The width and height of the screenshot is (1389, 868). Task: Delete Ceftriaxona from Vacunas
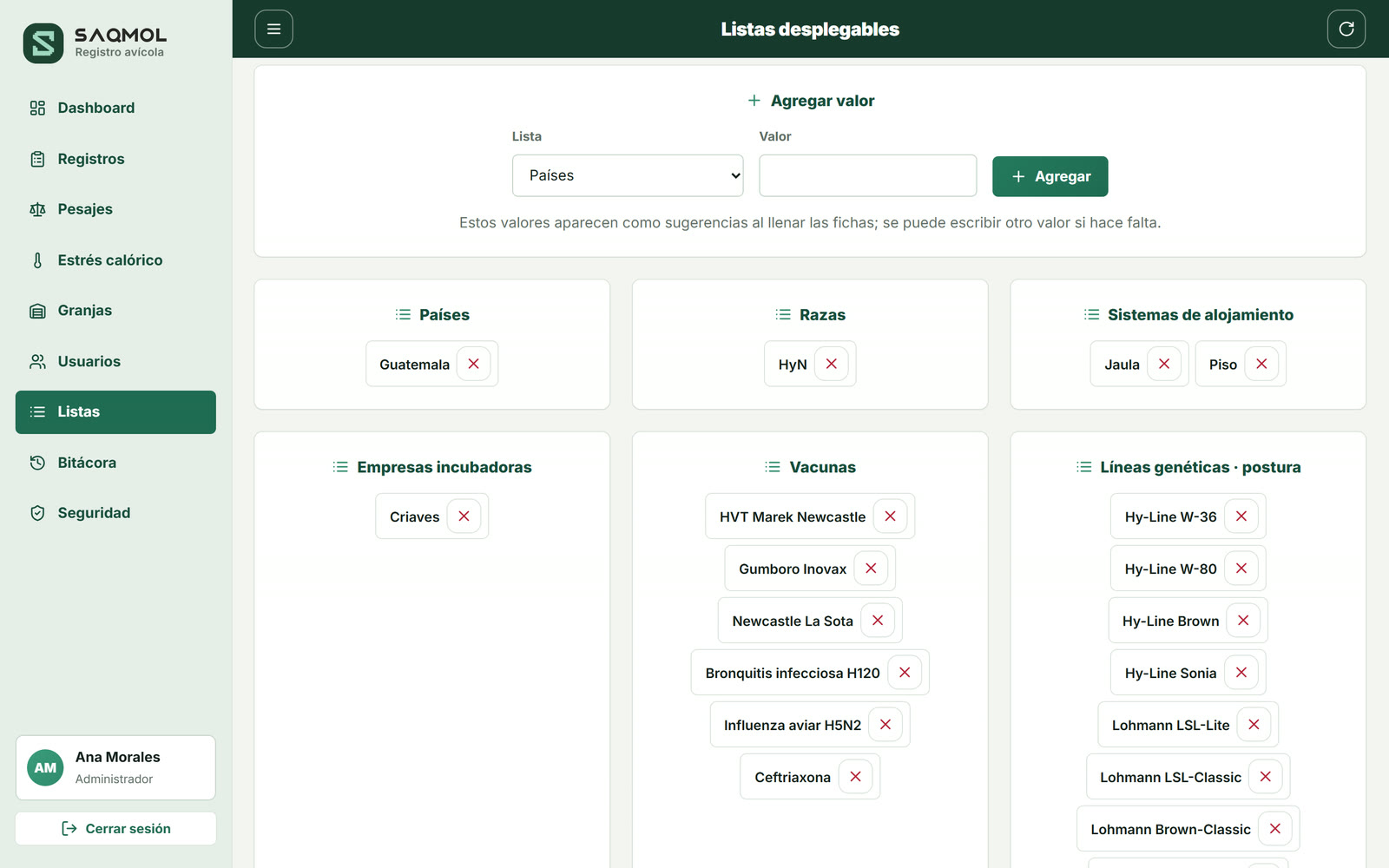(x=855, y=776)
